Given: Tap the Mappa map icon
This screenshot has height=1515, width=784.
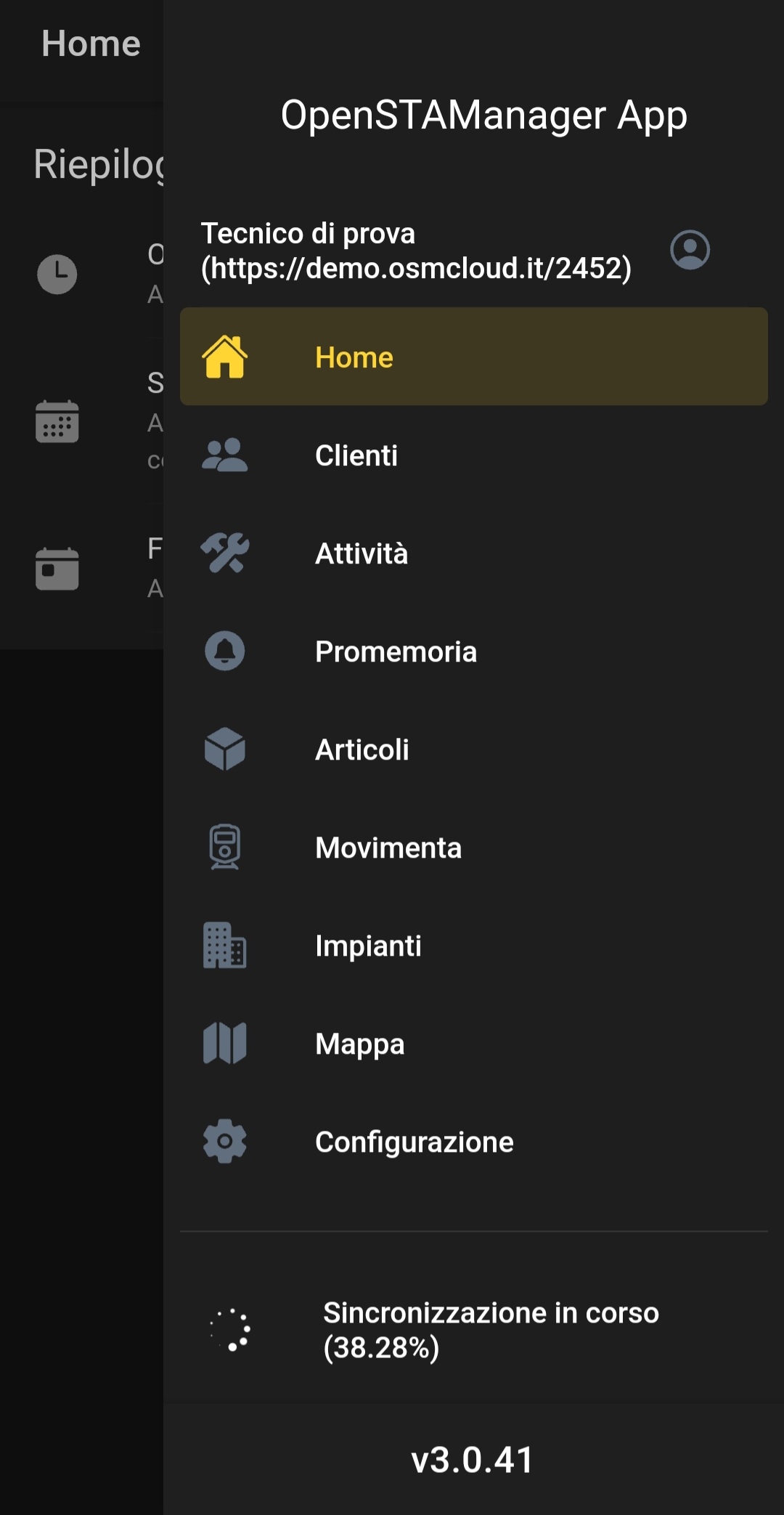Looking at the screenshot, I should point(224,1043).
